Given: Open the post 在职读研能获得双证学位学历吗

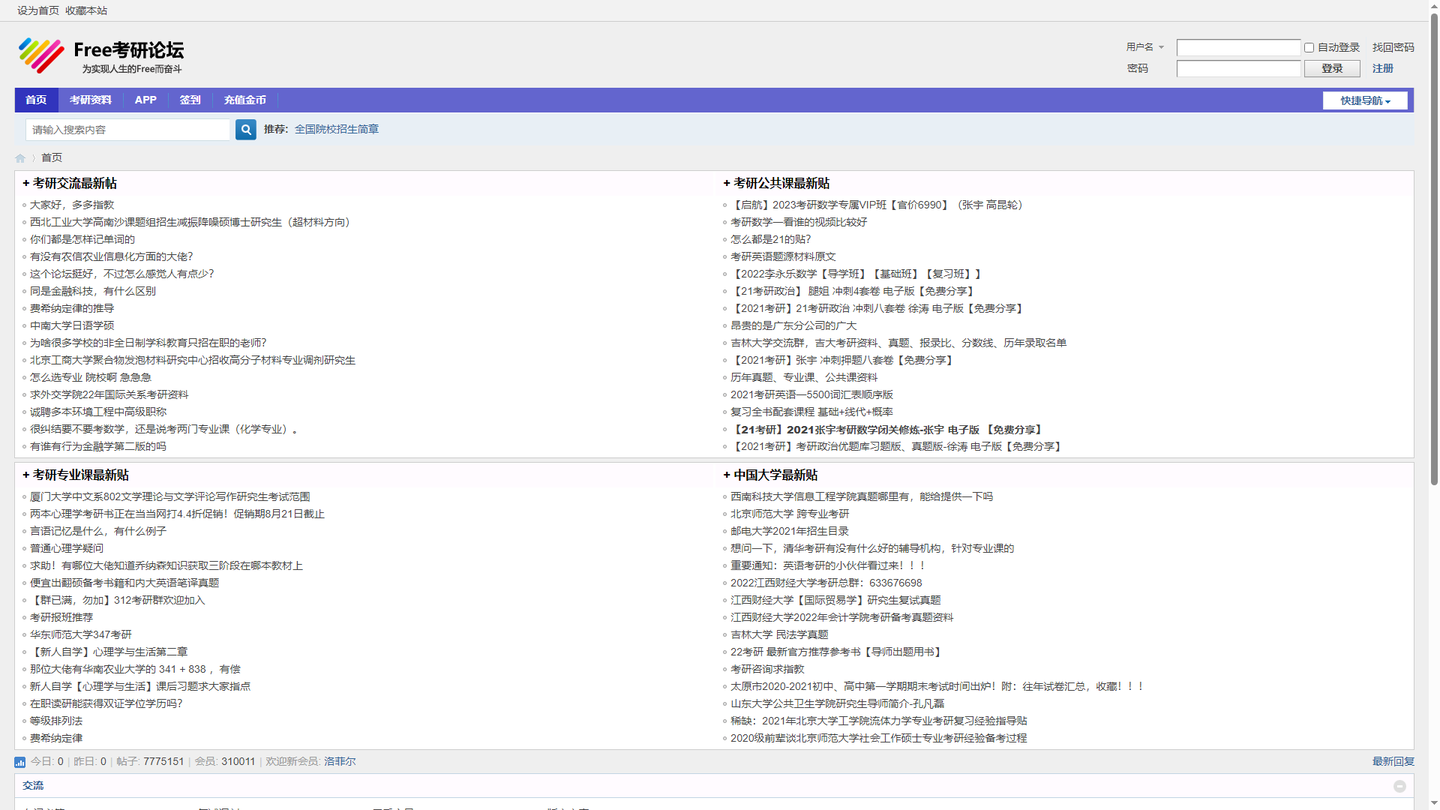Looking at the screenshot, I should 106,704.
